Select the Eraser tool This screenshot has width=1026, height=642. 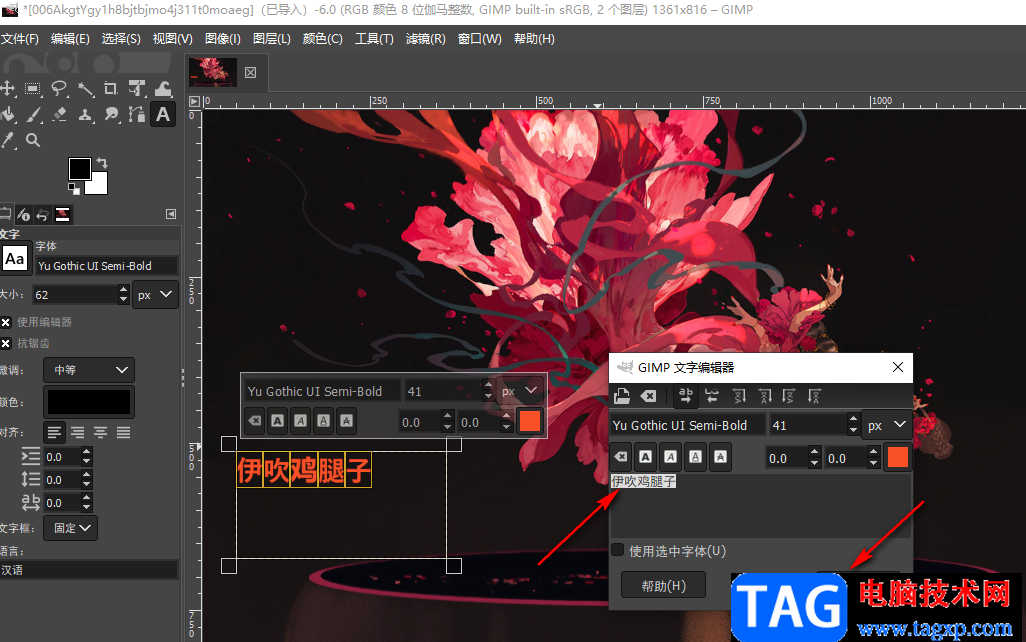tap(59, 115)
